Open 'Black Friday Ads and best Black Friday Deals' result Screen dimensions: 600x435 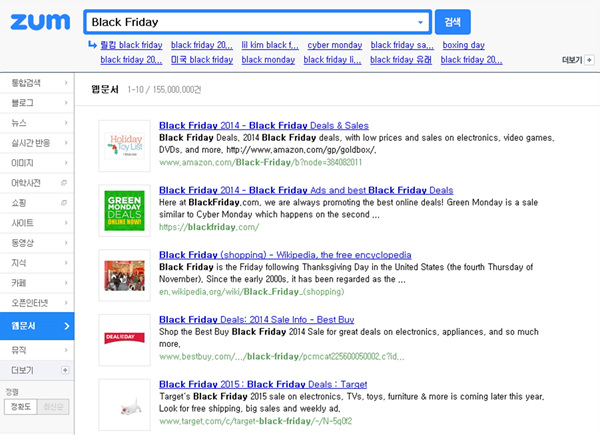pyautogui.click(x=306, y=190)
